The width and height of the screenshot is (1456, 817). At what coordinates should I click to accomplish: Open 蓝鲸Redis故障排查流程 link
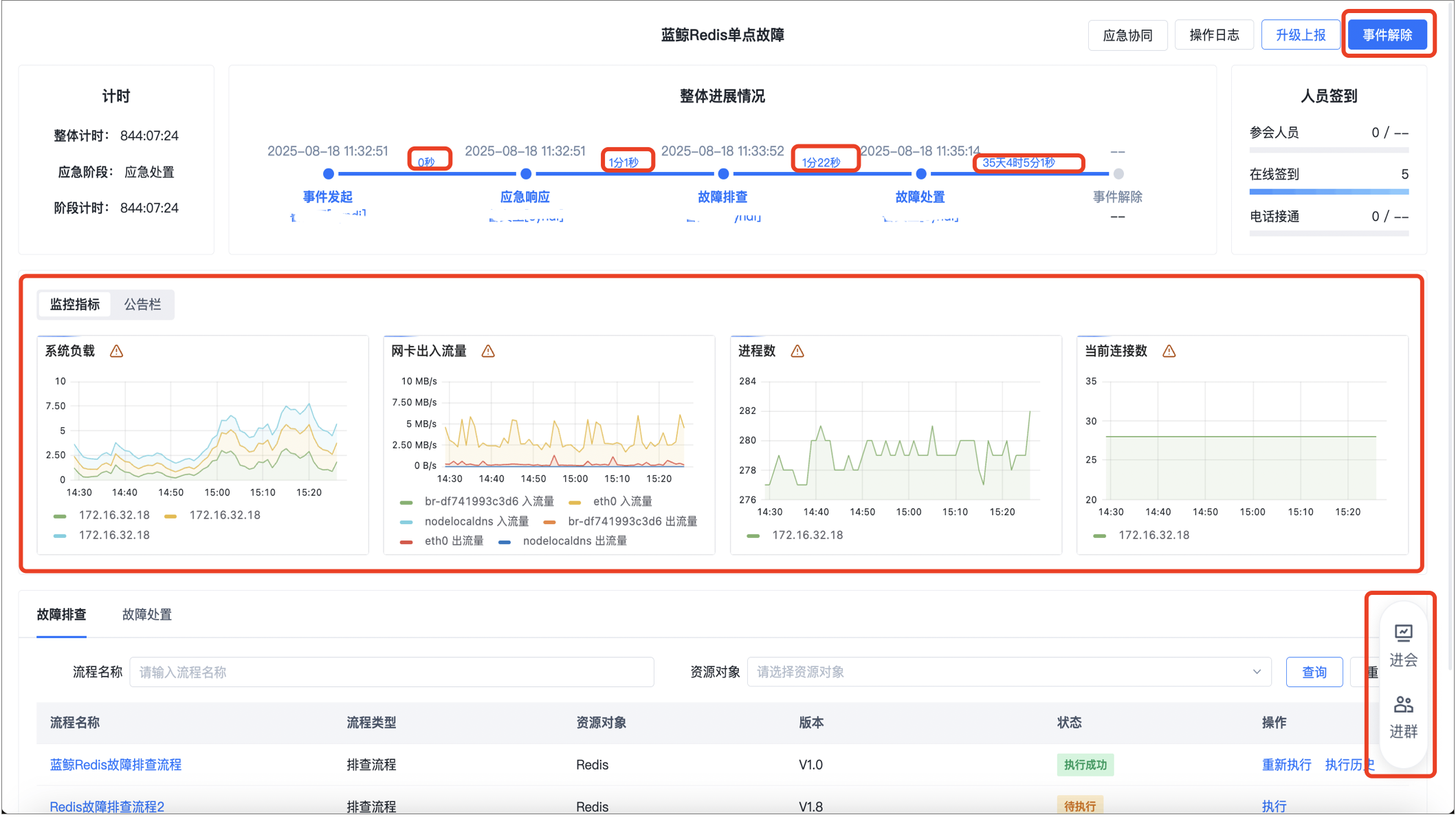(x=115, y=765)
